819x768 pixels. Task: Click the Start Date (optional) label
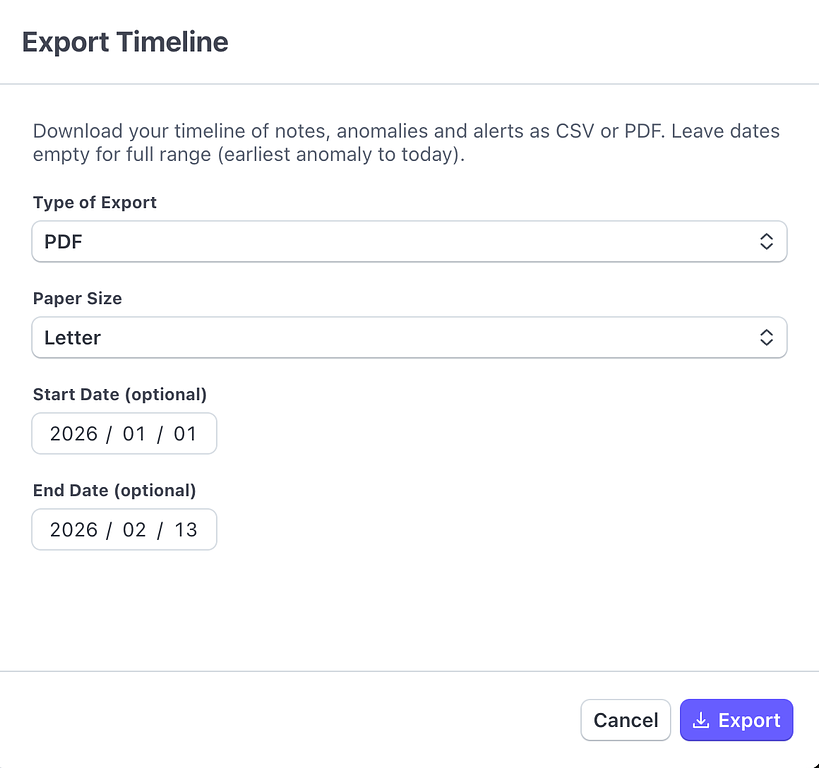point(119,394)
